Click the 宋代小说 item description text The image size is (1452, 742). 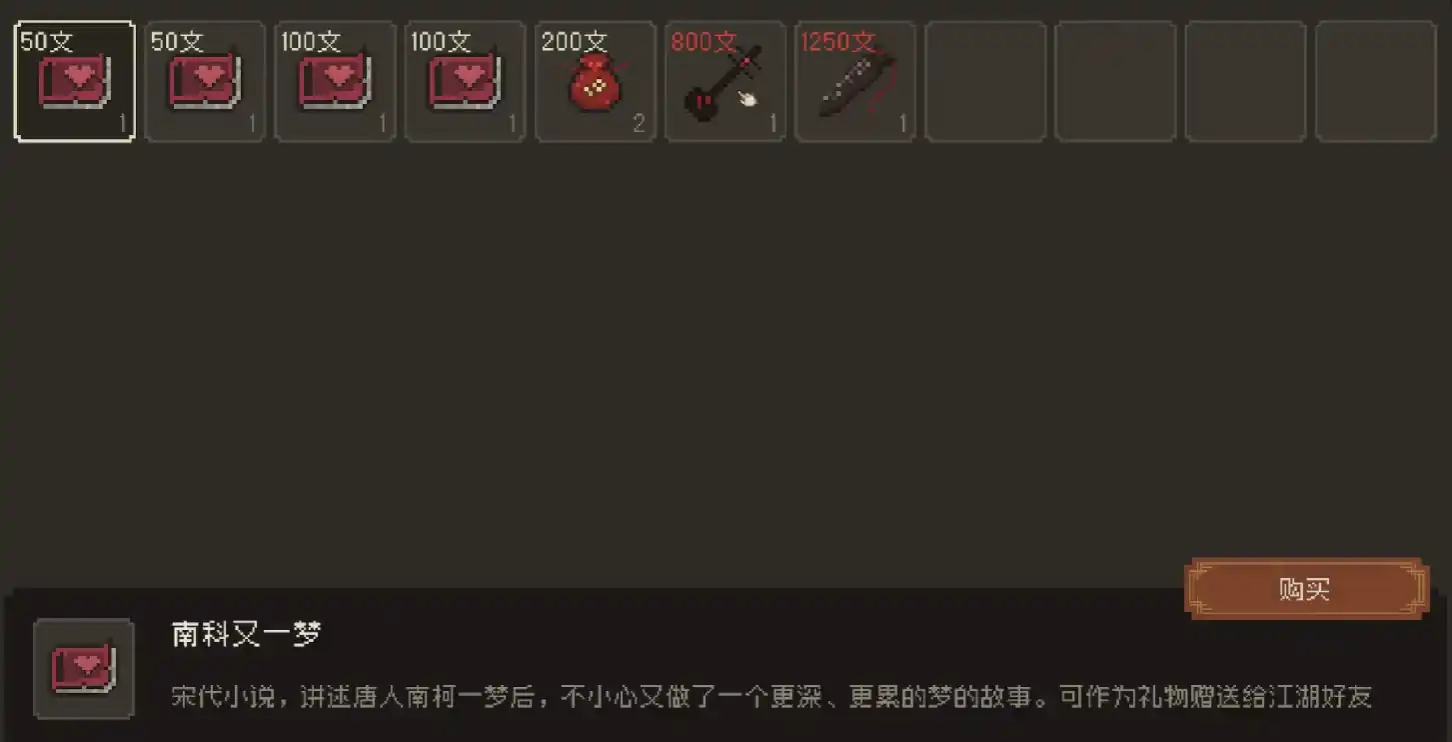click(771, 697)
